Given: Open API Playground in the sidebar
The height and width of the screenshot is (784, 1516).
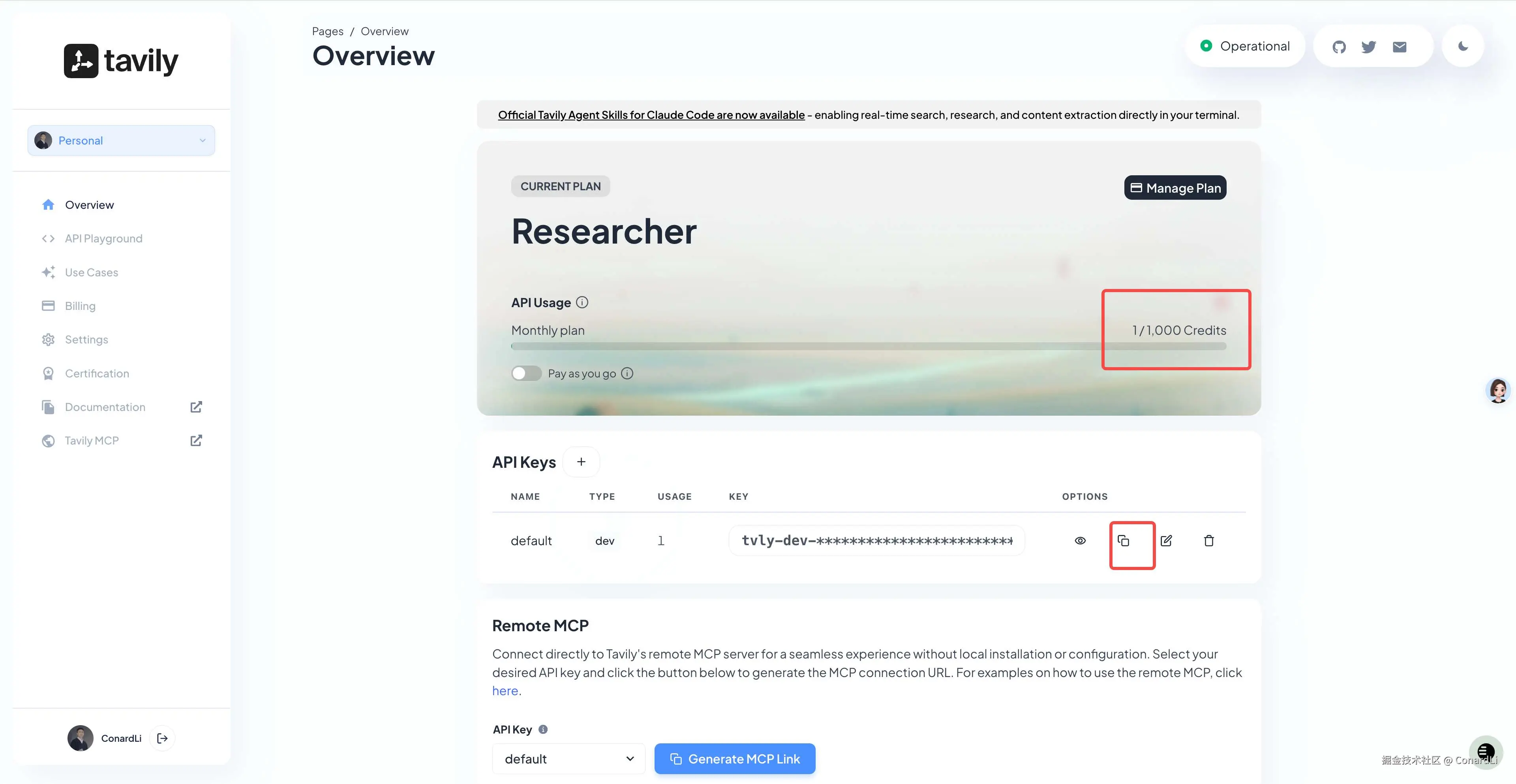Looking at the screenshot, I should (103, 238).
